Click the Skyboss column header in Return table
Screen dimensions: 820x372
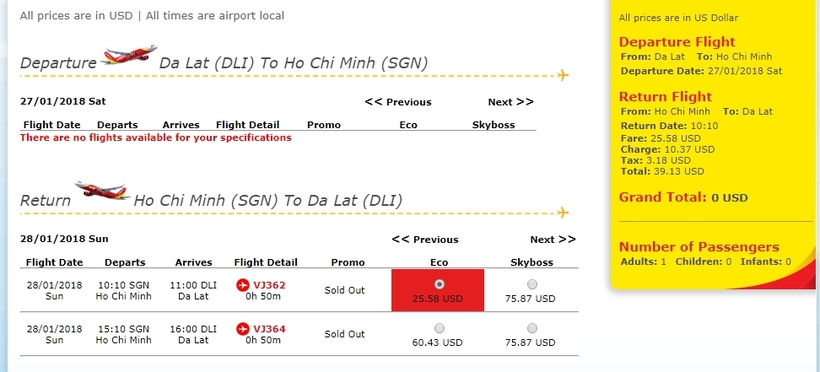tap(532, 263)
